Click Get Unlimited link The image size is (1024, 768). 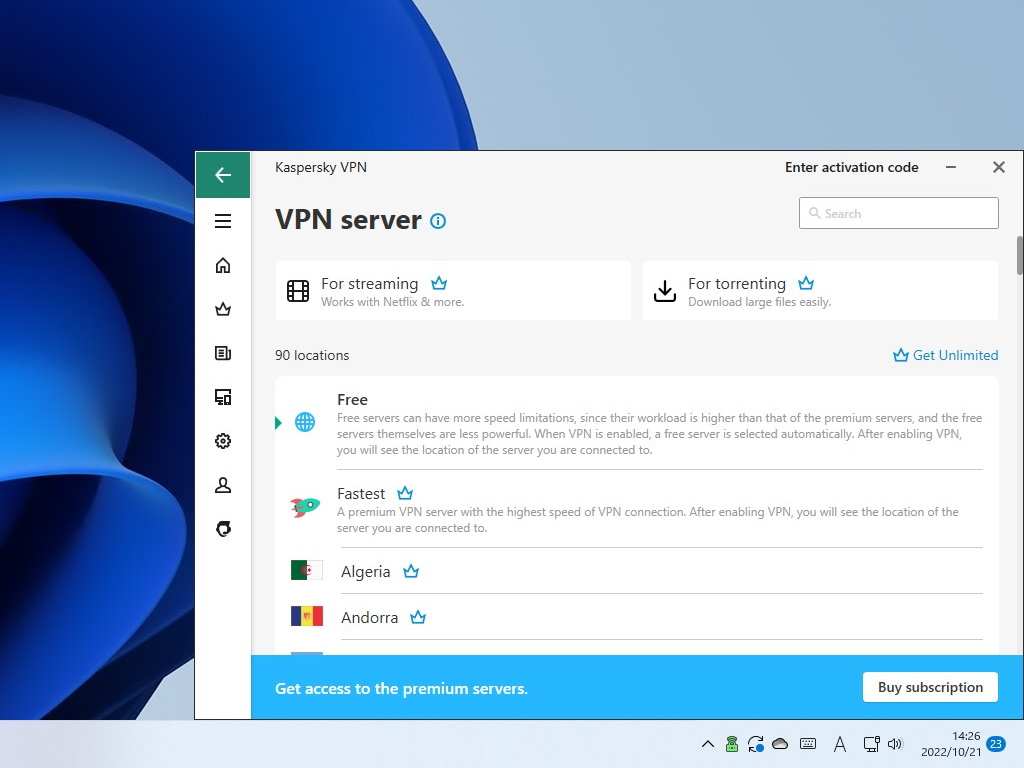[946, 355]
